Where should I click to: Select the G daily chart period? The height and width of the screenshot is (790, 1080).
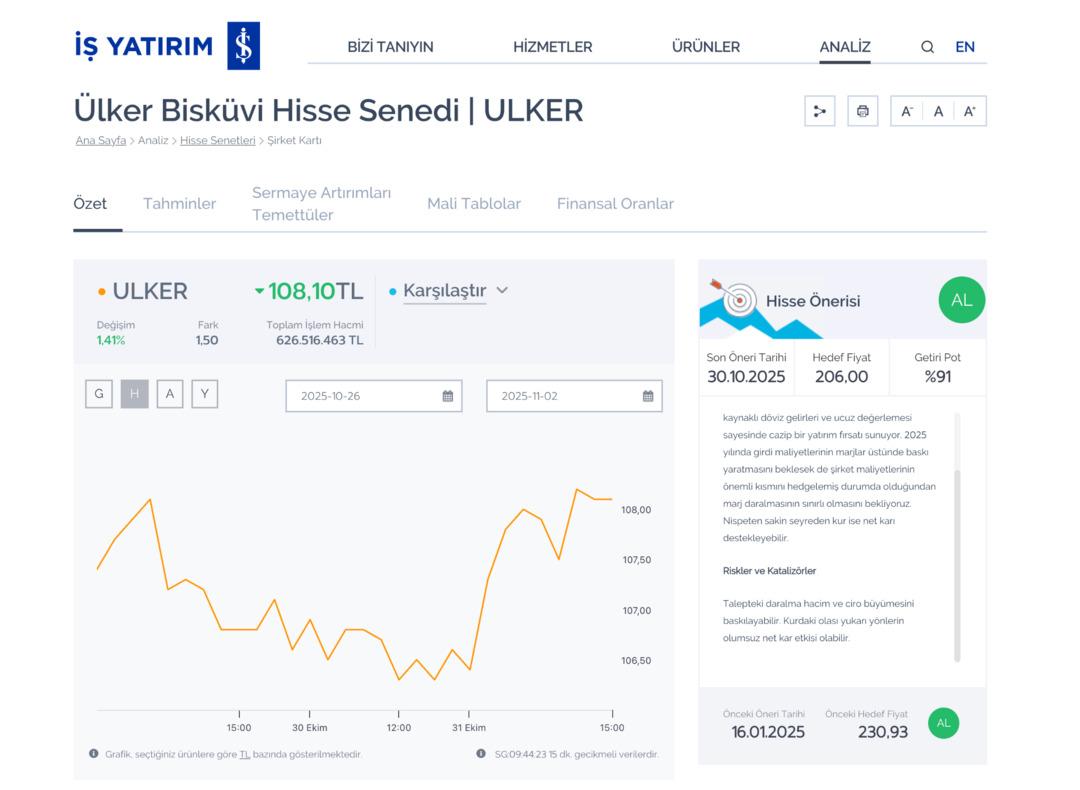click(x=98, y=394)
